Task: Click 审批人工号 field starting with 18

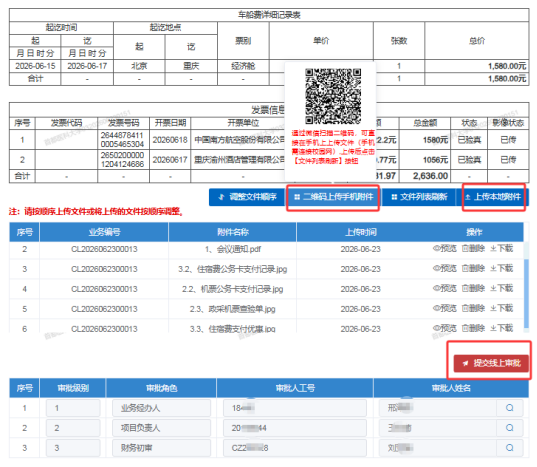Action: 295,408
